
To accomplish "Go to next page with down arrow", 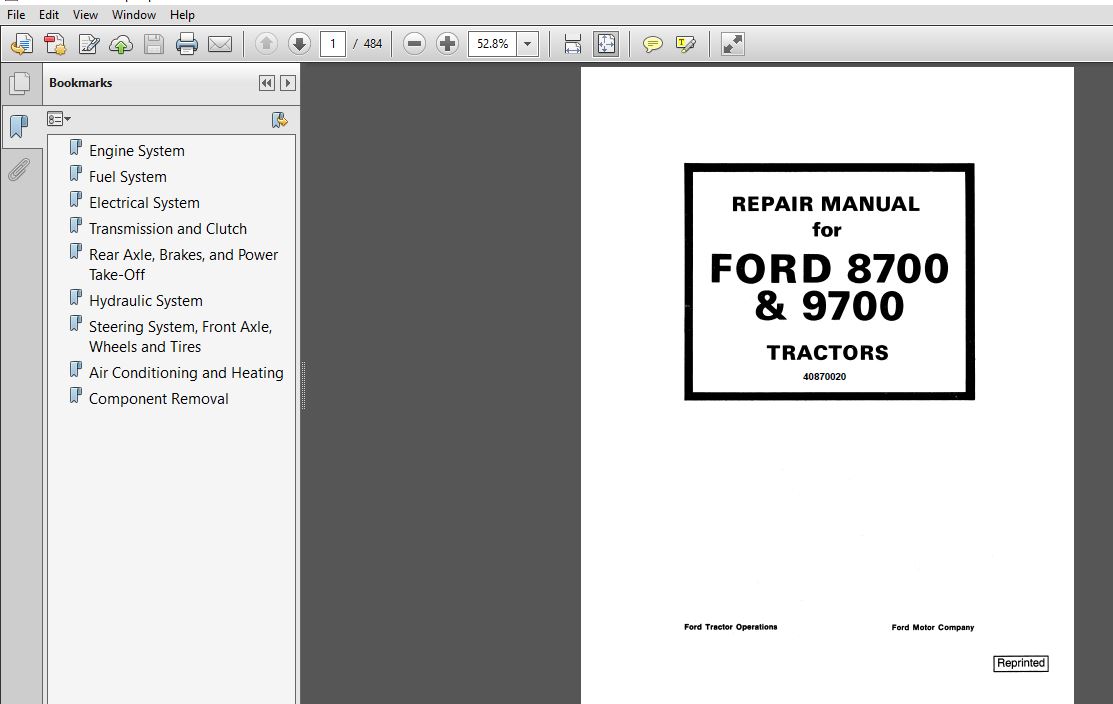I will (299, 44).
